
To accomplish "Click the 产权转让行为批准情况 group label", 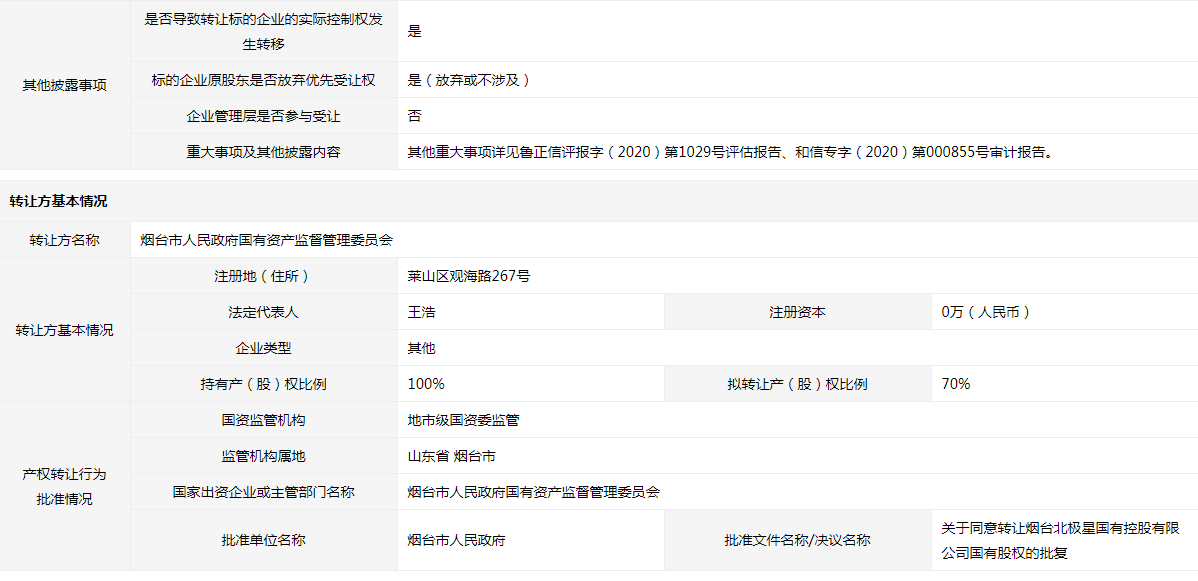I will click(65, 487).
